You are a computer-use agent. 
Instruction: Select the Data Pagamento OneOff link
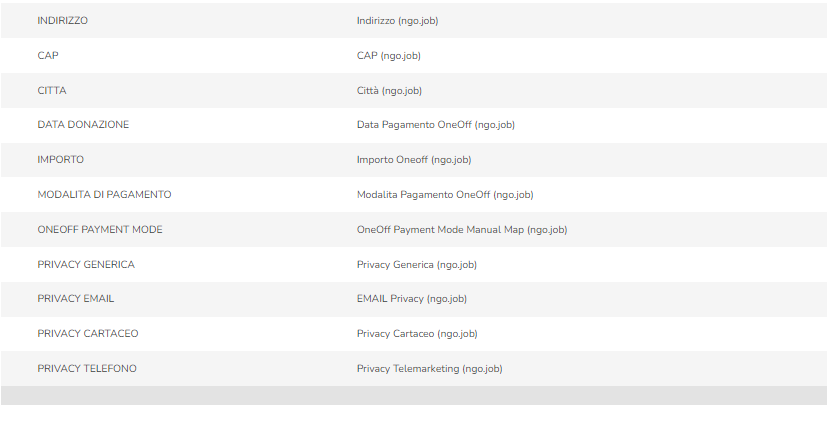click(x=435, y=125)
